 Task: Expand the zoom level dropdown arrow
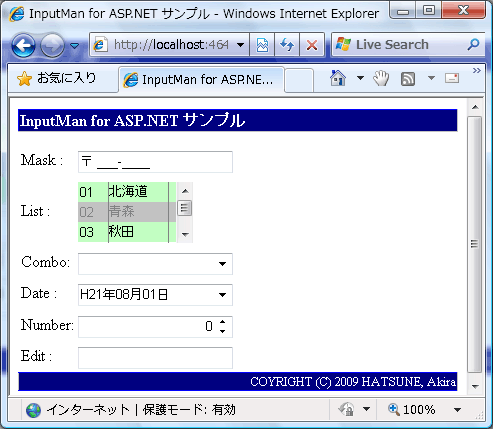(458, 410)
